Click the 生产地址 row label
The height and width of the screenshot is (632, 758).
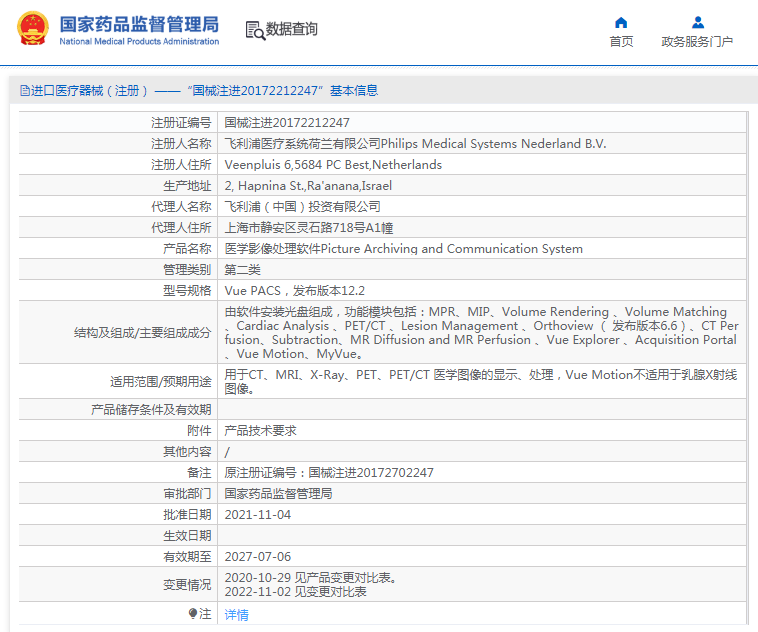pyautogui.click(x=187, y=186)
